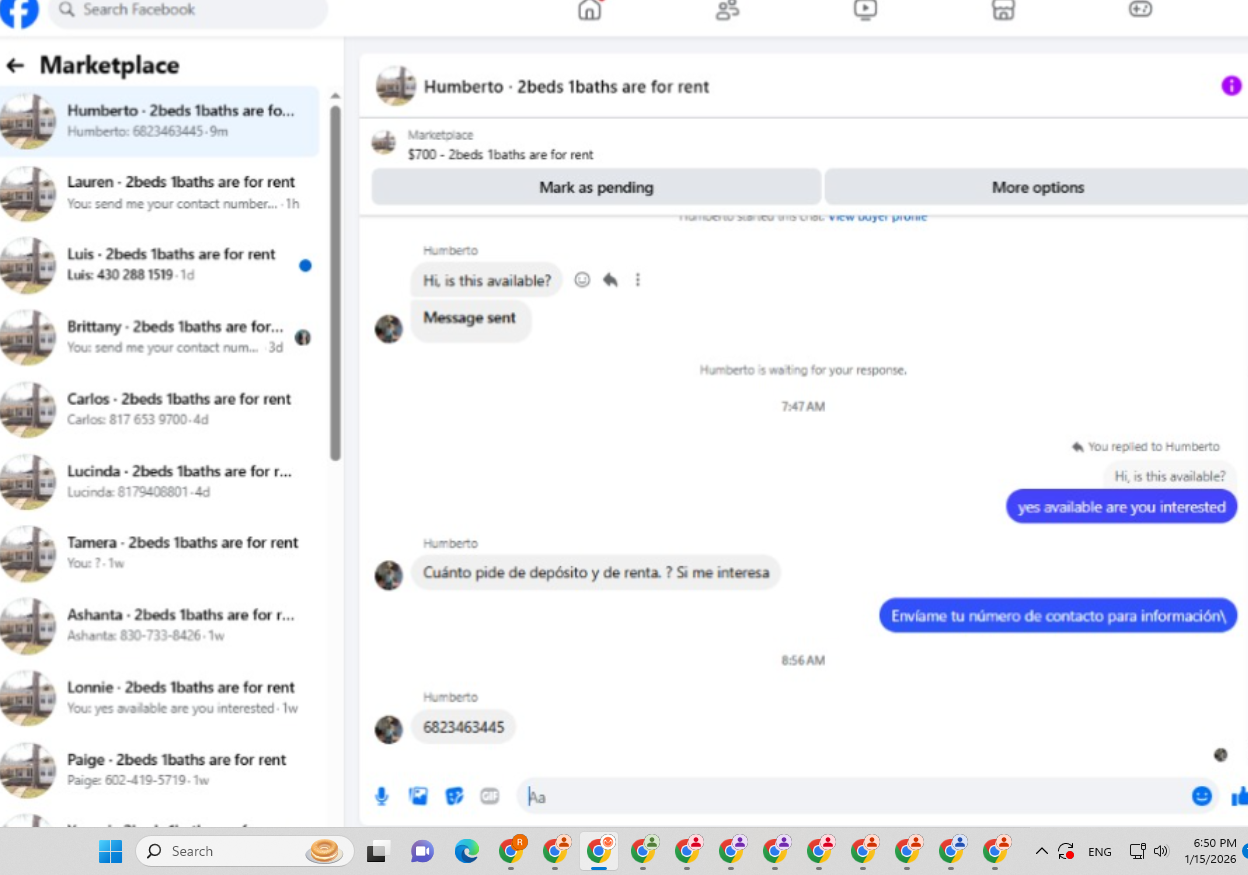The width and height of the screenshot is (1248, 875).
Task: Click the $700 listing title text
Action: click(x=501, y=155)
